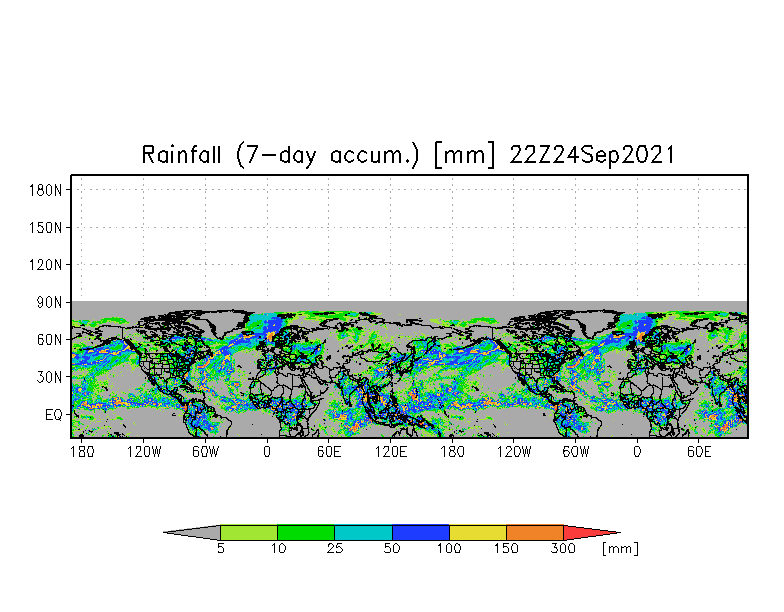Click the chart title "Rainfall (7-day accum.)"
Screen dimensions: 784x612
280,154
